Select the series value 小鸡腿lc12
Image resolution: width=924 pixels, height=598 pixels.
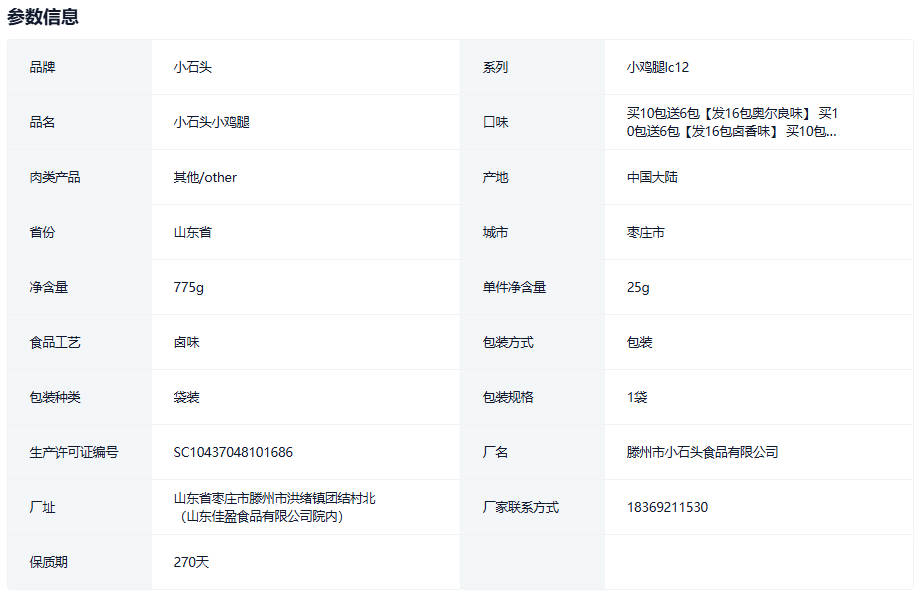(x=657, y=67)
